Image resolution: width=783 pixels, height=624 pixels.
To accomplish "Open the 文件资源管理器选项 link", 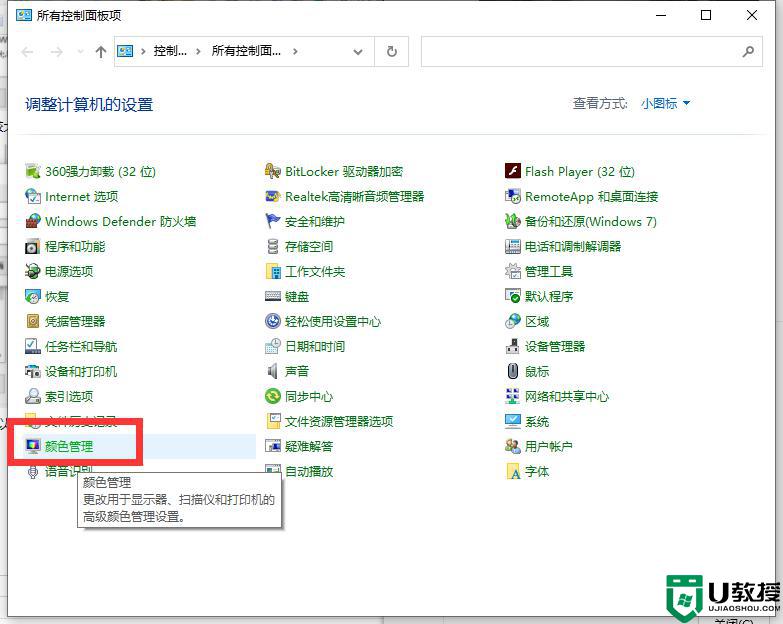I will click(x=339, y=421).
